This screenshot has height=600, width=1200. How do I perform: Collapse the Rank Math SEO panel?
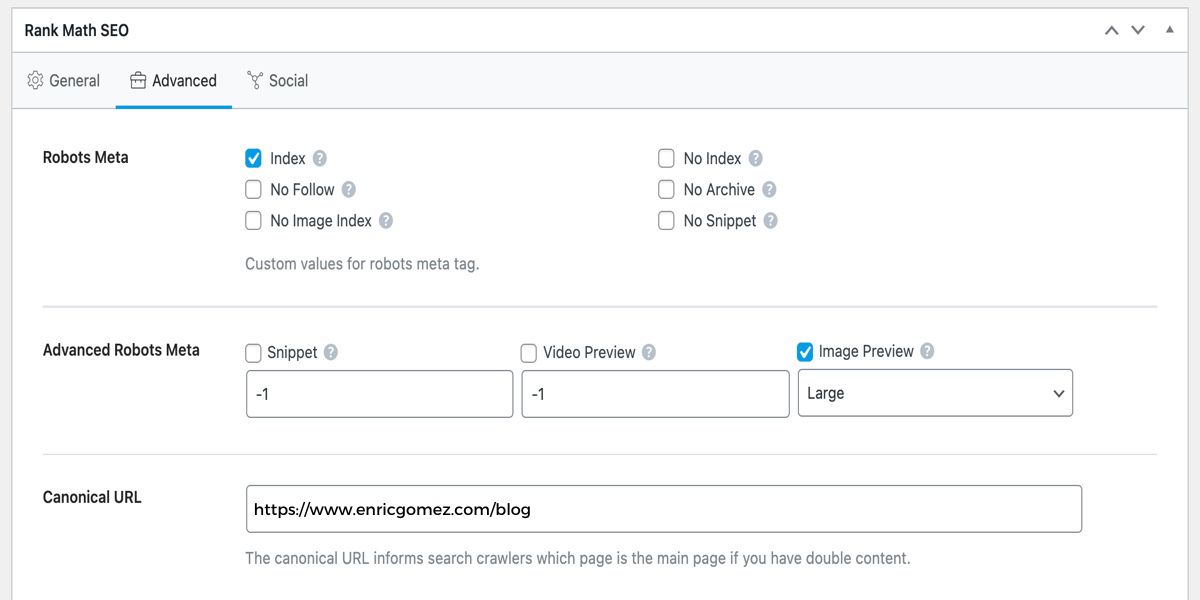pyautogui.click(x=1169, y=29)
